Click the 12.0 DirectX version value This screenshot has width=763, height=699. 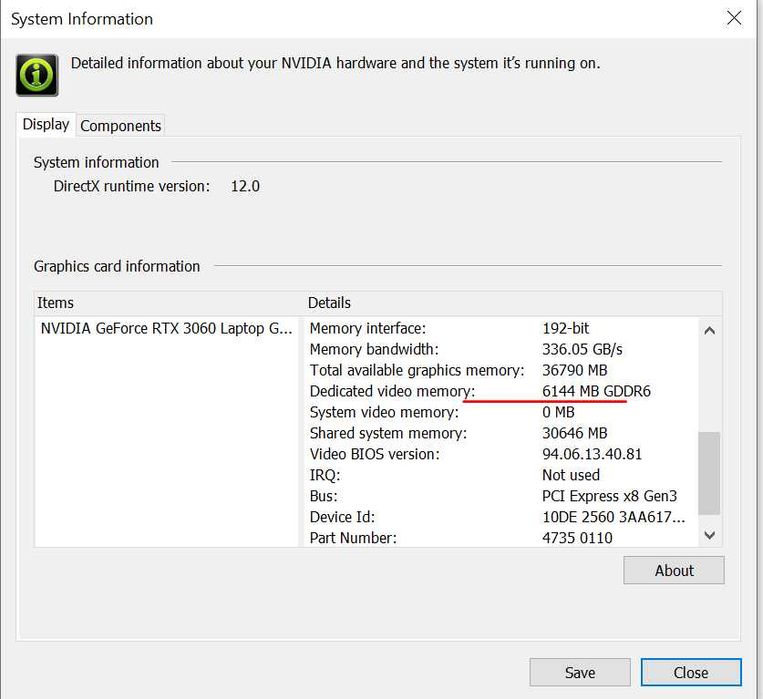pyautogui.click(x=245, y=186)
